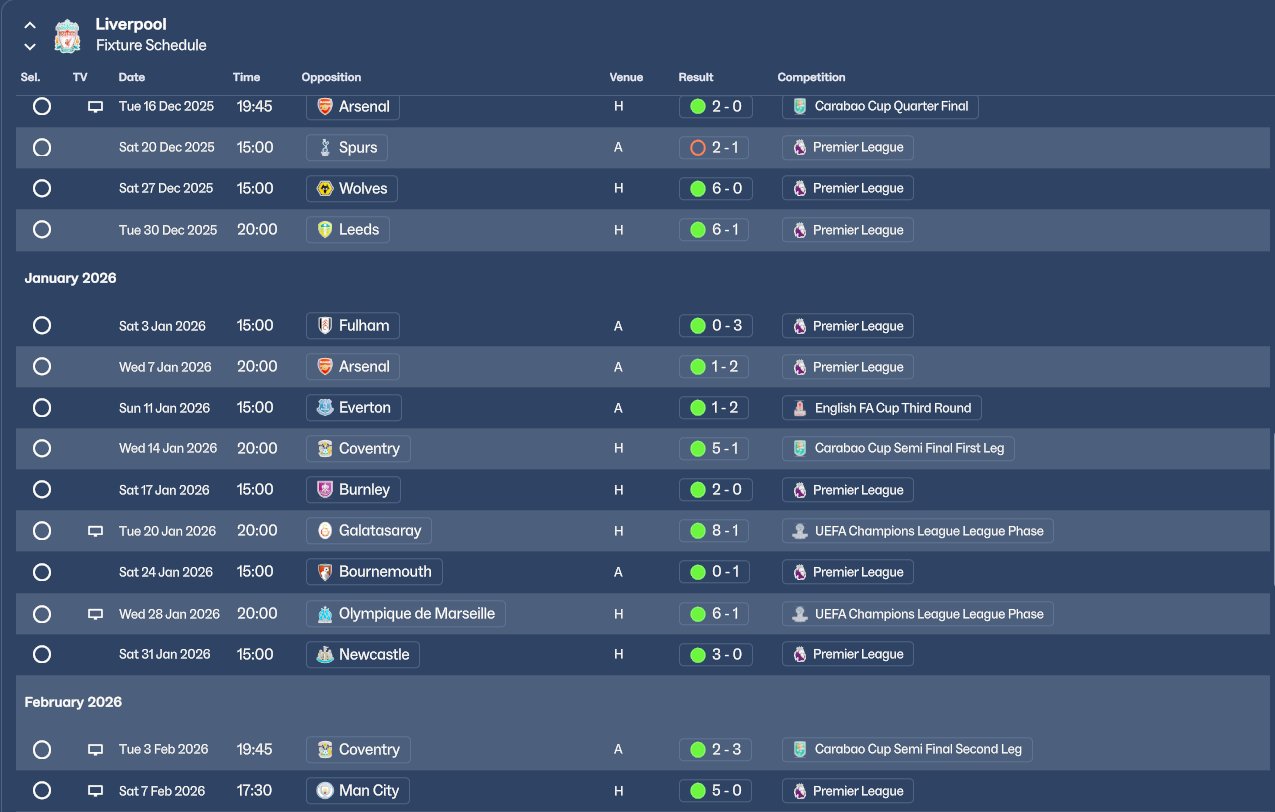Open Coventry opposition on 3 Feb
Image resolution: width=1275 pixels, height=812 pixels.
[x=358, y=749]
